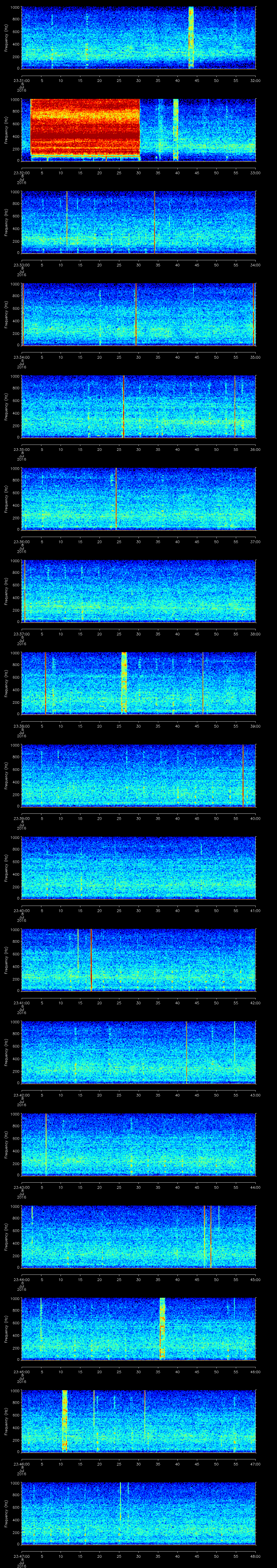Open the spectrogram panel starting at 23:35:00
The height and width of the screenshot is (1568, 277).
click(x=139, y=407)
